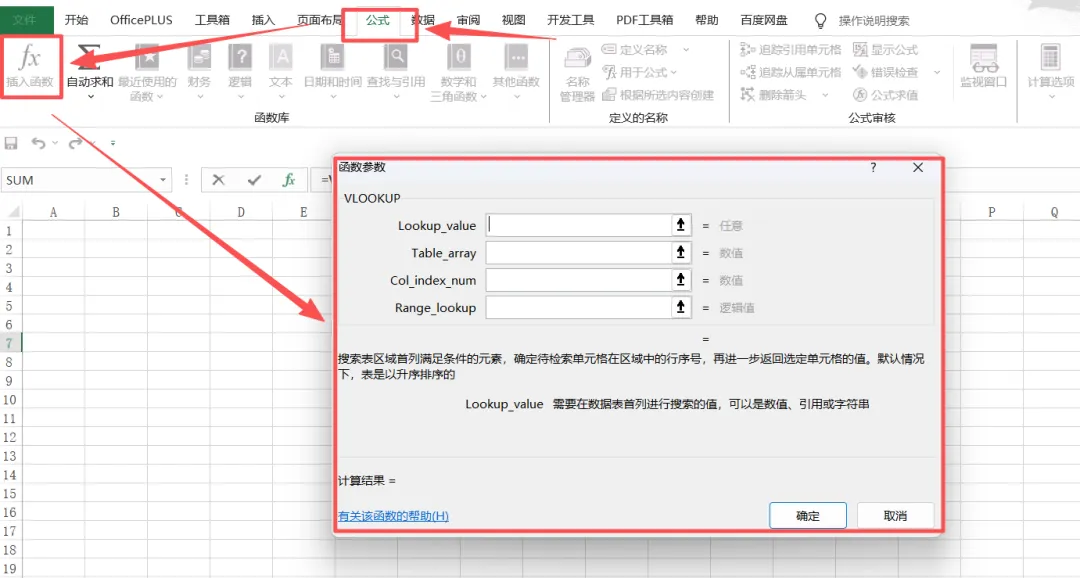Click Error Checking (错误检查)
This screenshot has width=1080, height=578.
[x=886, y=72]
